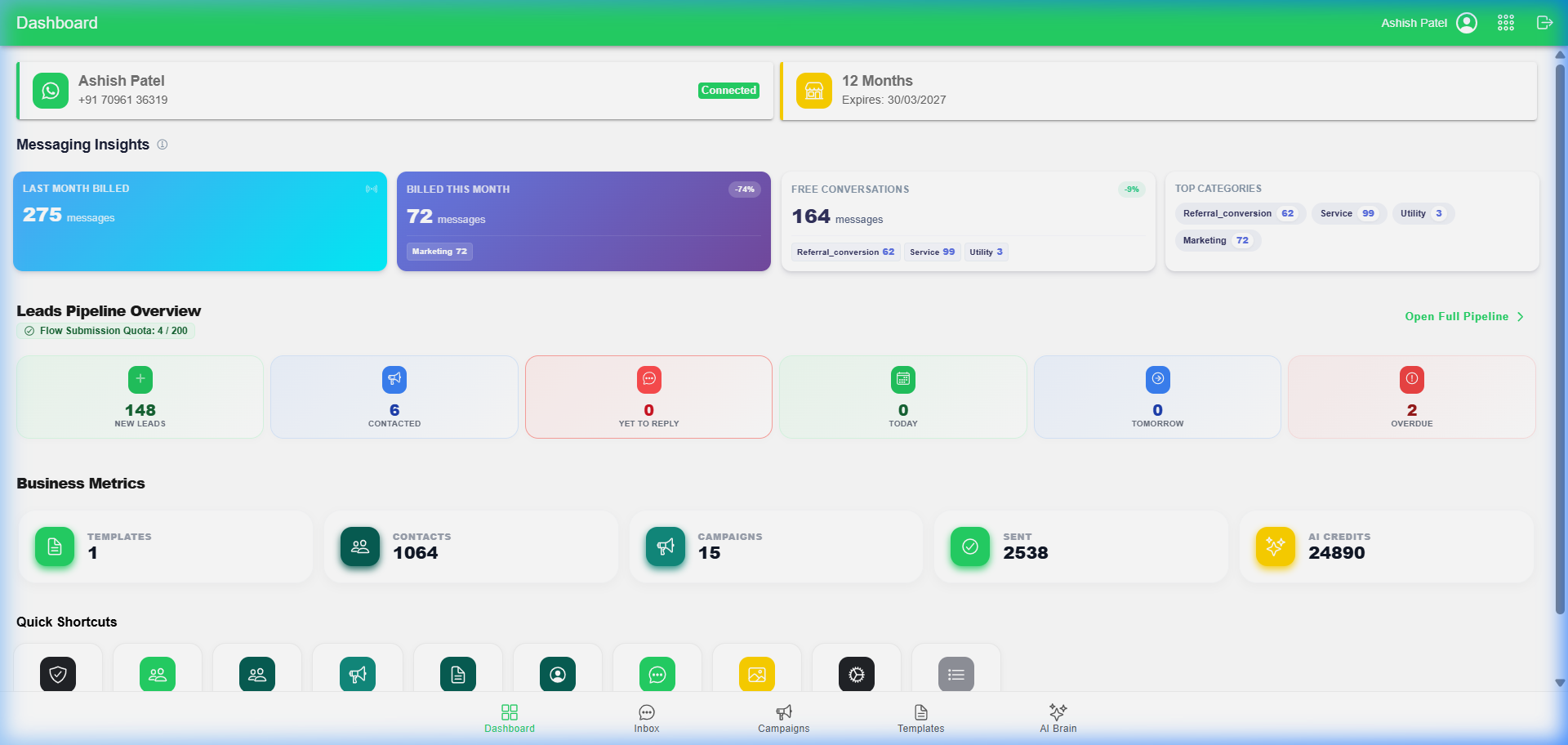Open Messaging Insights info icon
Screen dimensions: 1568x745
(163, 145)
